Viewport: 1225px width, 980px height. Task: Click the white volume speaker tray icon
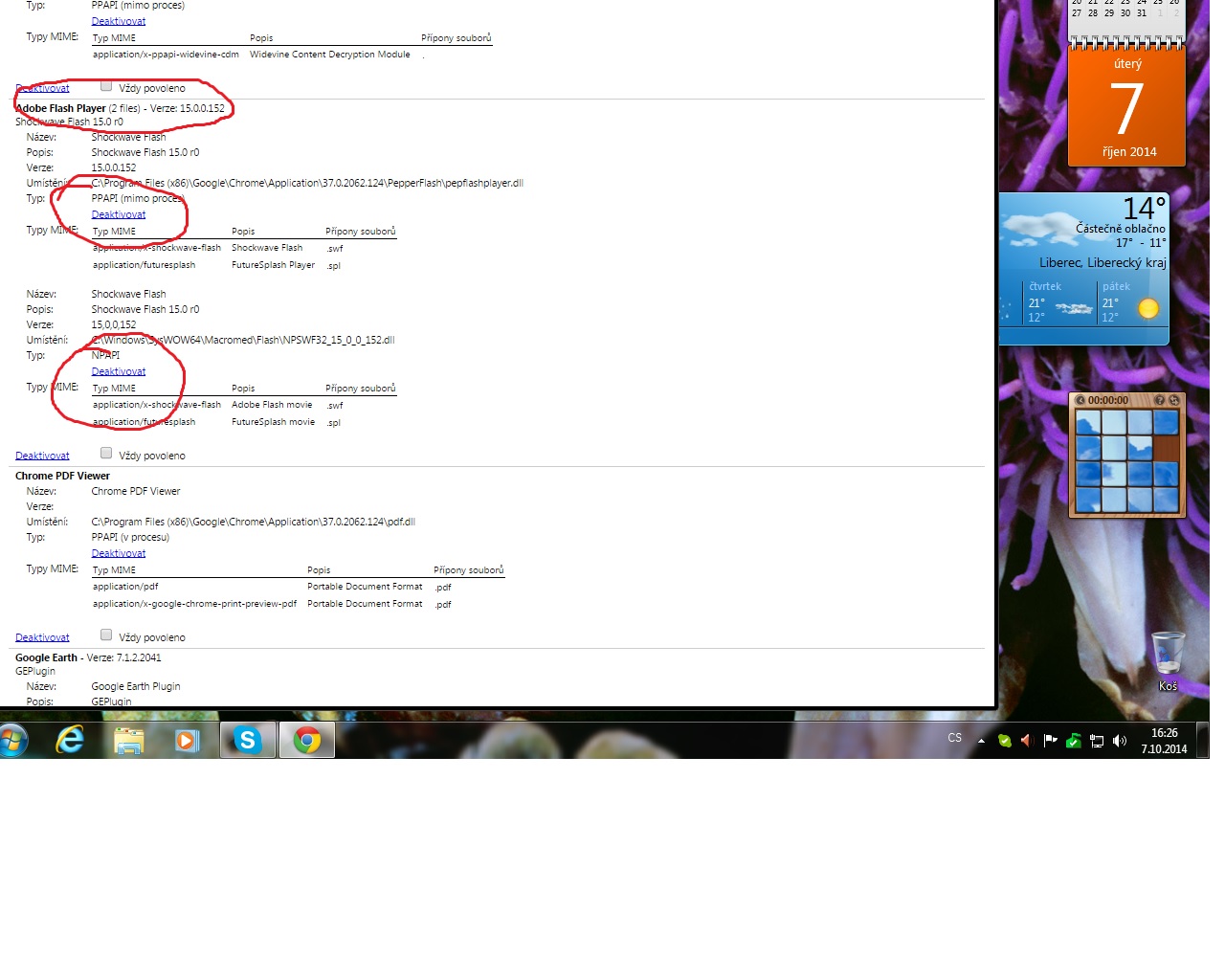tap(1120, 741)
